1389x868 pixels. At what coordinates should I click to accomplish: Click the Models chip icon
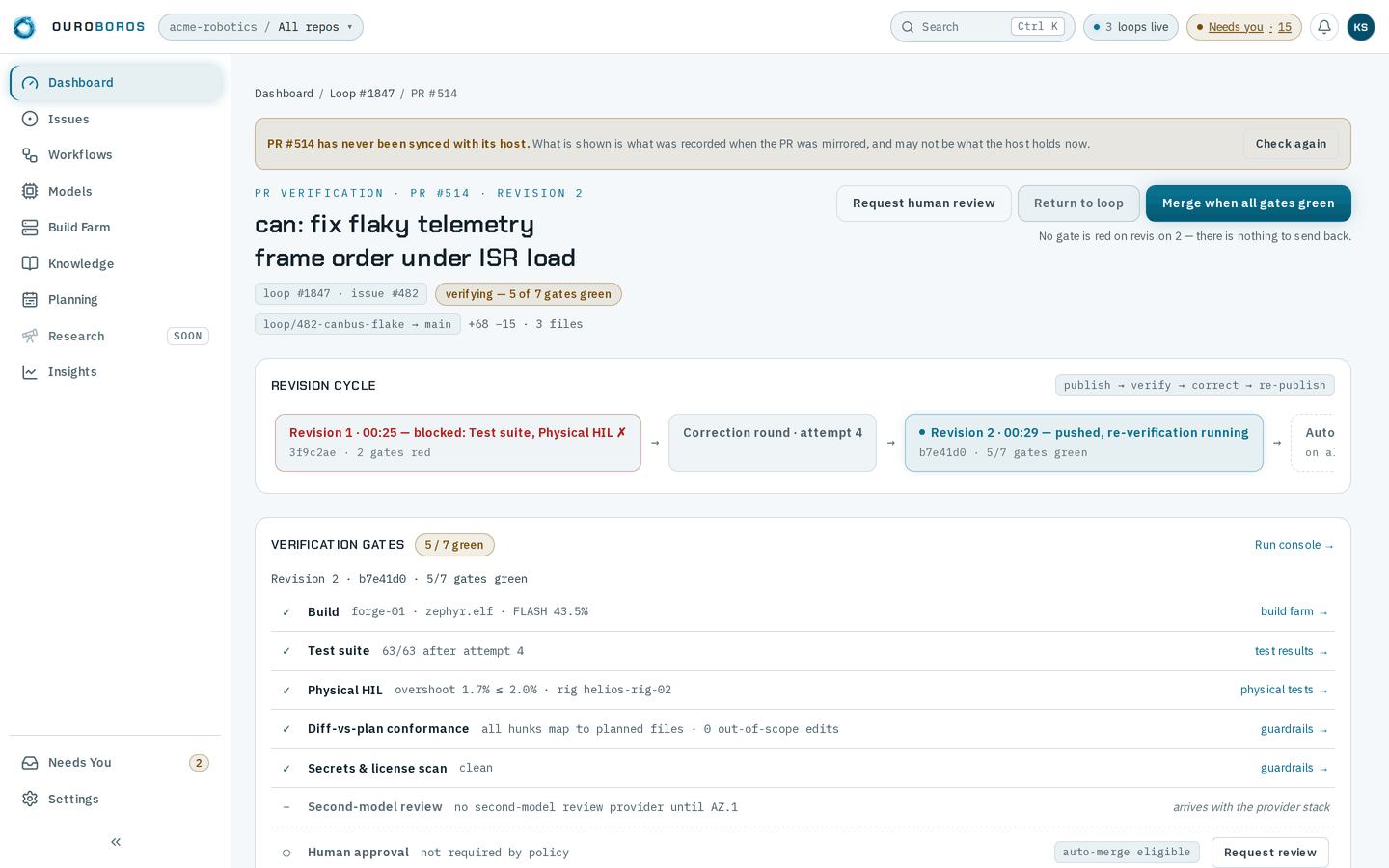[x=30, y=191]
